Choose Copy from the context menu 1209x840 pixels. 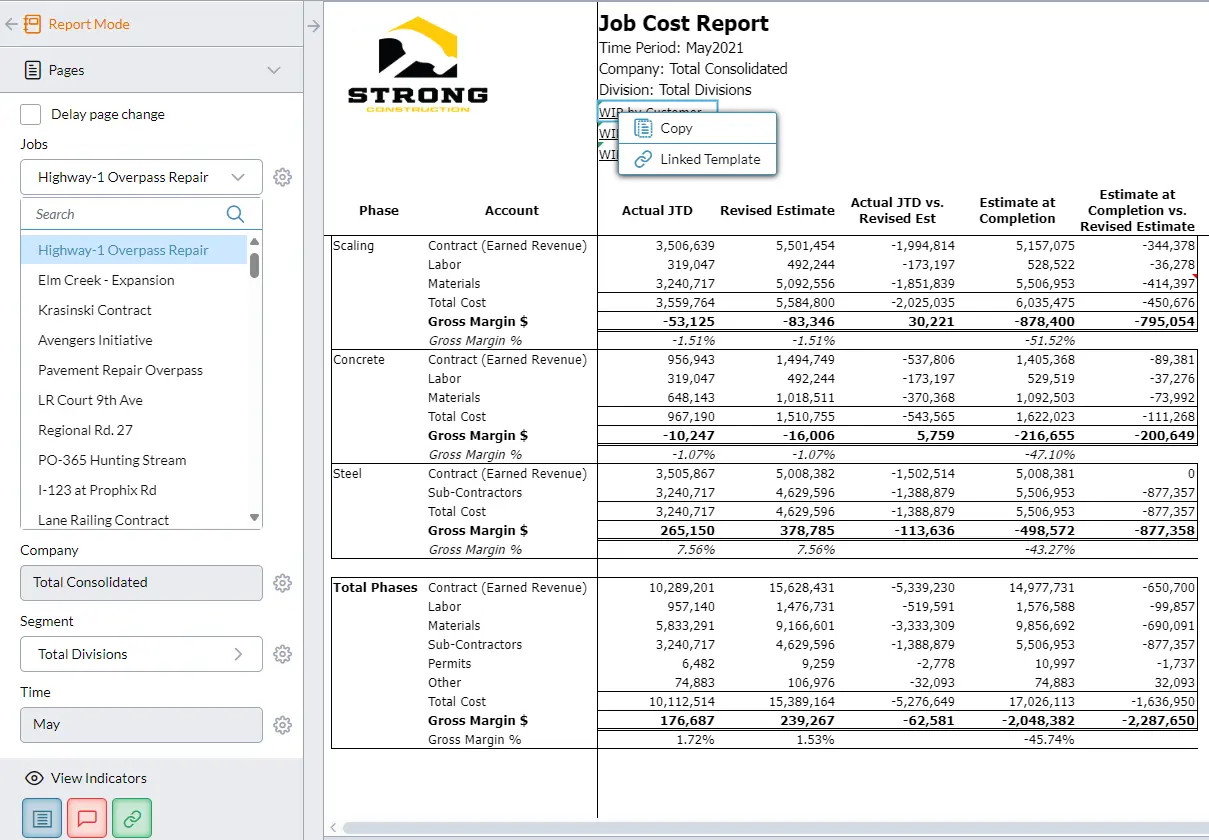[697, 128]
